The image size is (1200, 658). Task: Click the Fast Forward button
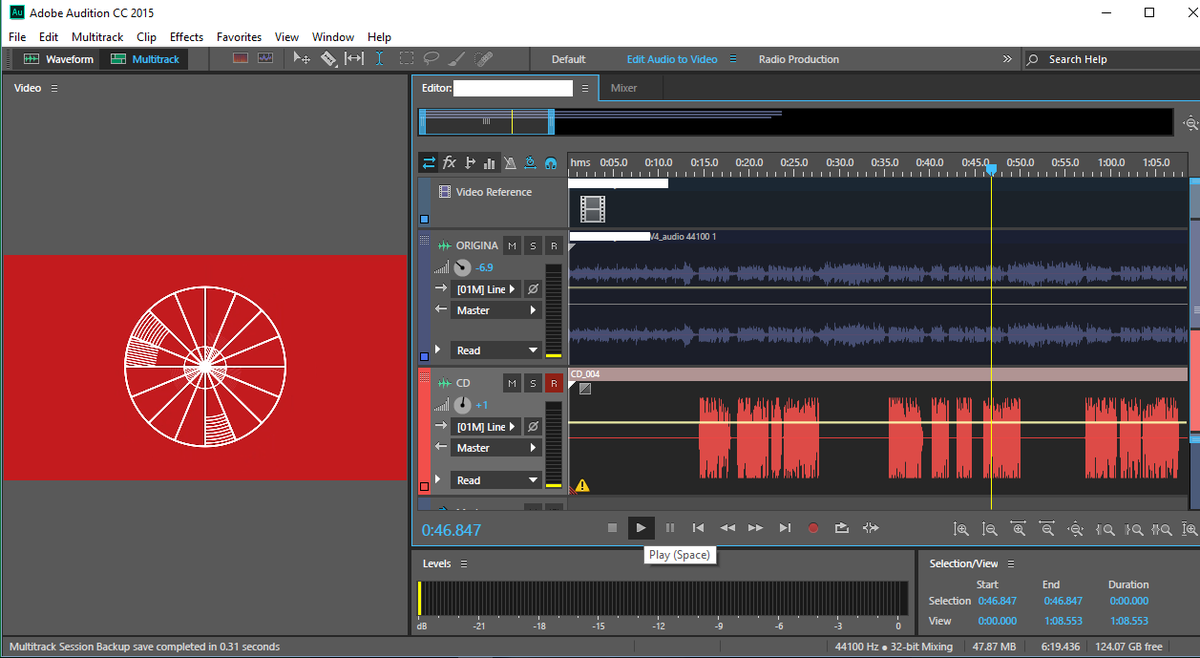[756, 528]
